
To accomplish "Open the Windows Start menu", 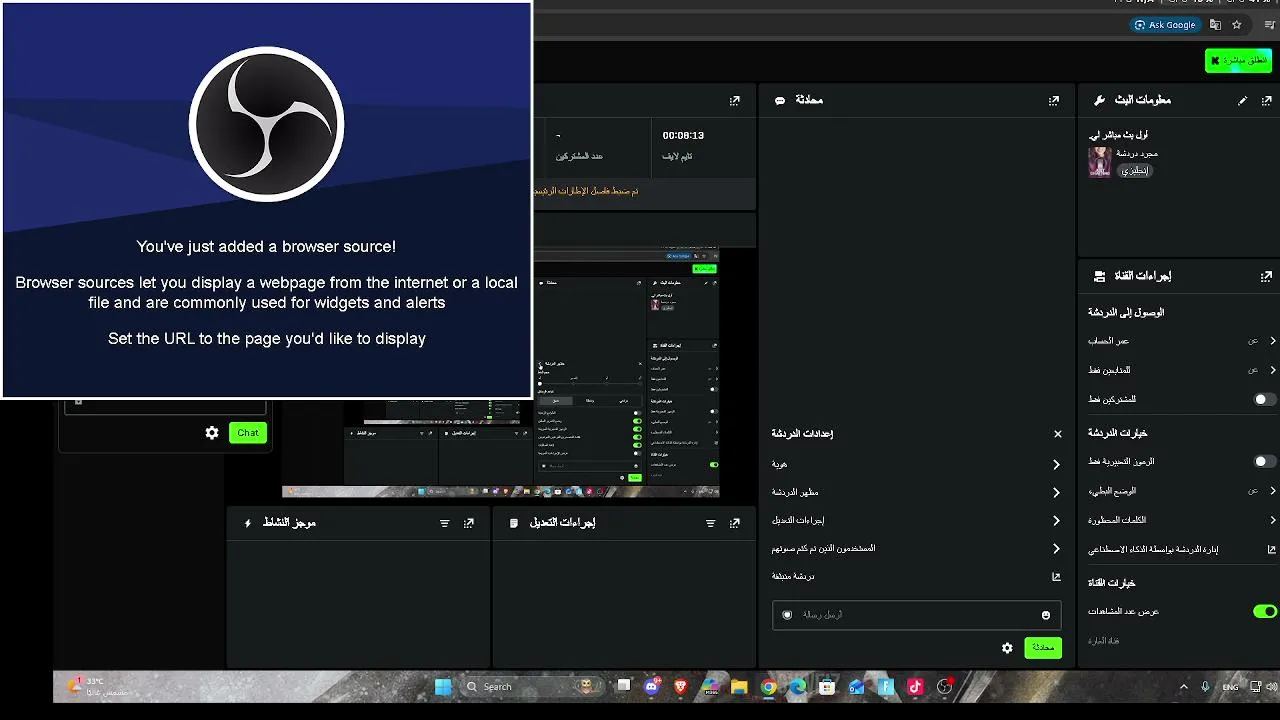I will coord(443,687).
